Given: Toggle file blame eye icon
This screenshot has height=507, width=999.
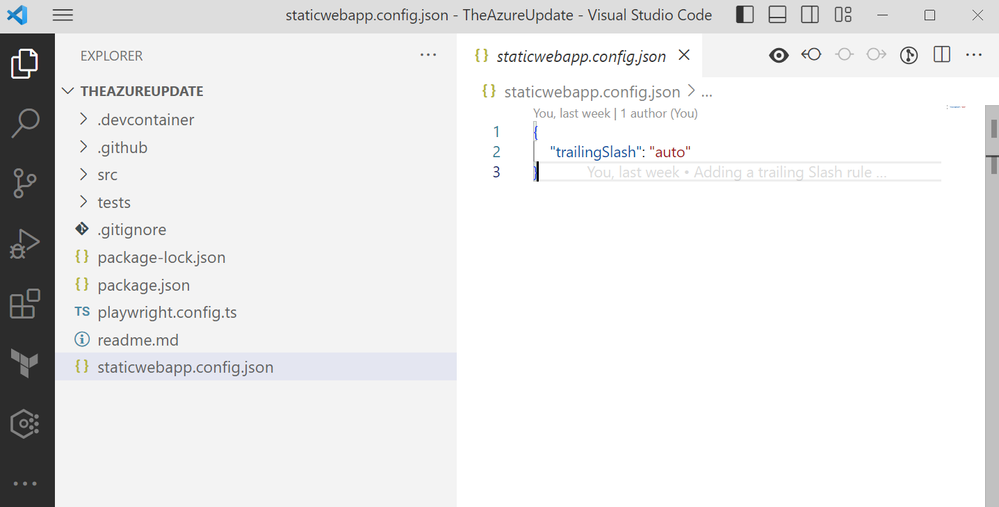Looking at the screenshot, I should tap(779, 55).
